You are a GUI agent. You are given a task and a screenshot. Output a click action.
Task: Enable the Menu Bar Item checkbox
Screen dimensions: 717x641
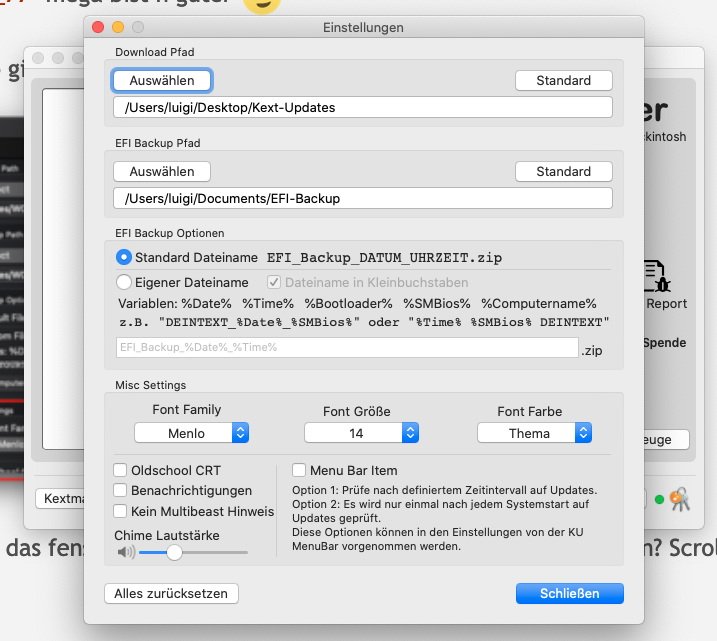point(299,470)
